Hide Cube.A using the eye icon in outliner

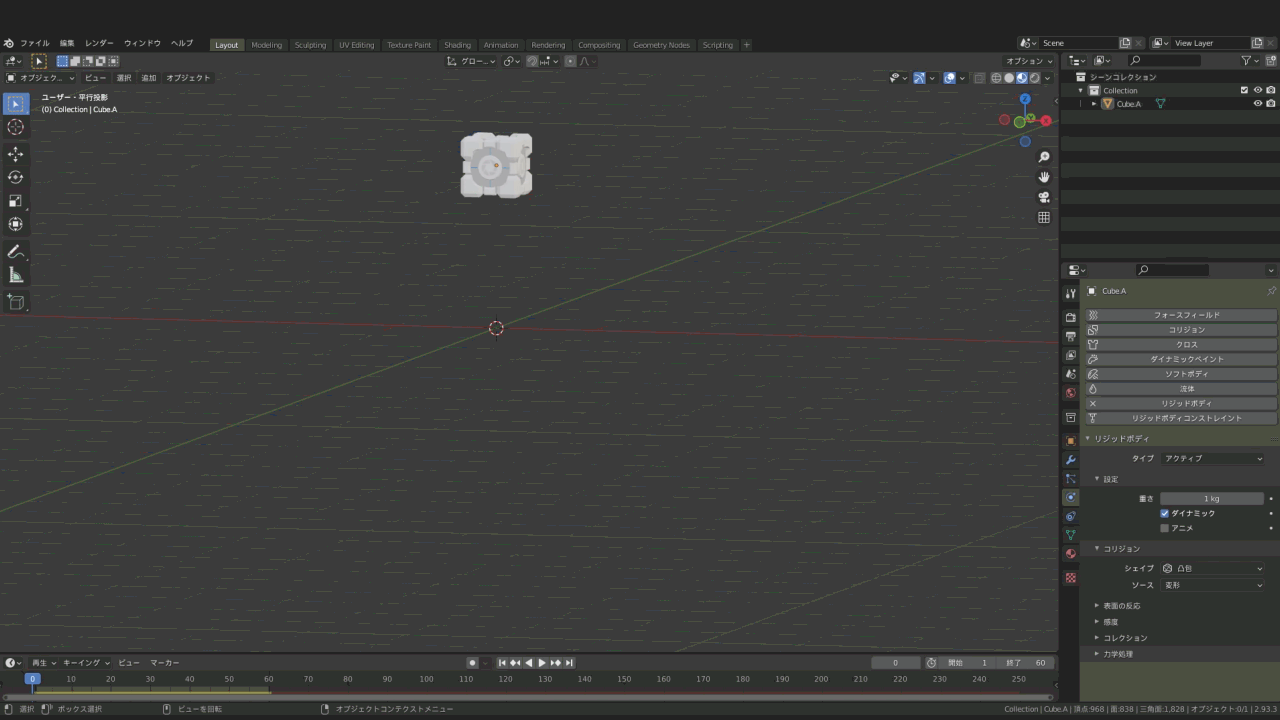1258,104
